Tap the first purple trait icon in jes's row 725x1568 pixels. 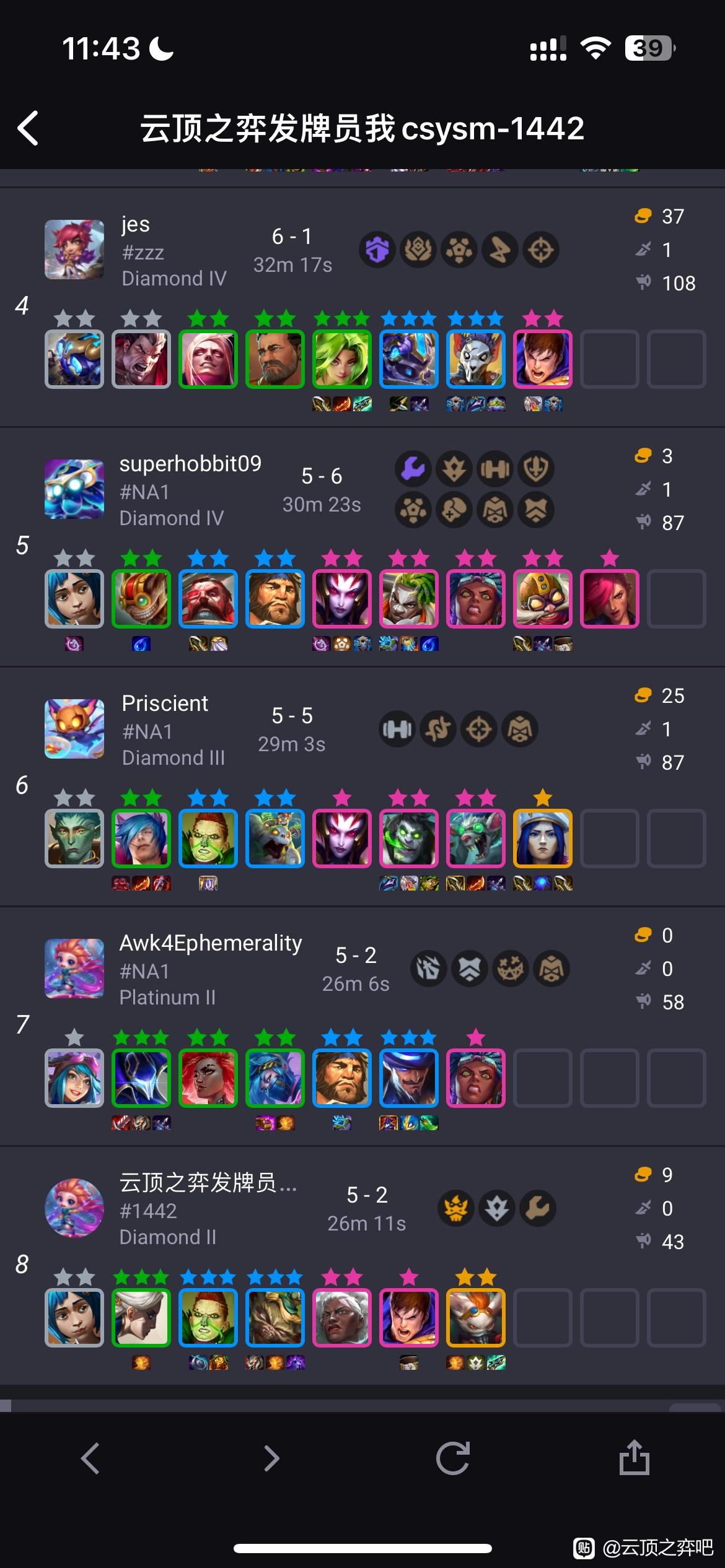coord(377,250)
